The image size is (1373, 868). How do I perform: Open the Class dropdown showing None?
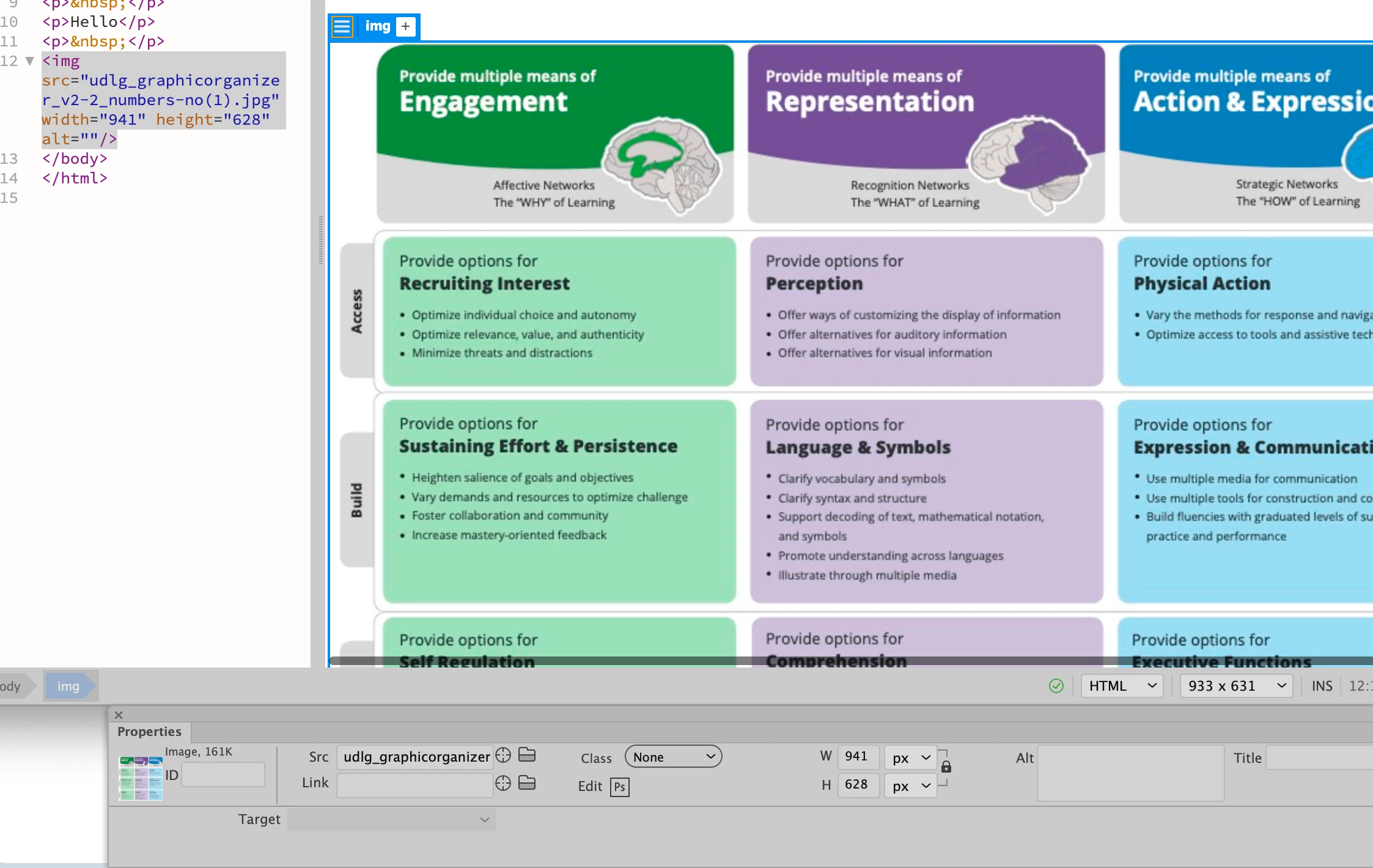click(673, 757)
